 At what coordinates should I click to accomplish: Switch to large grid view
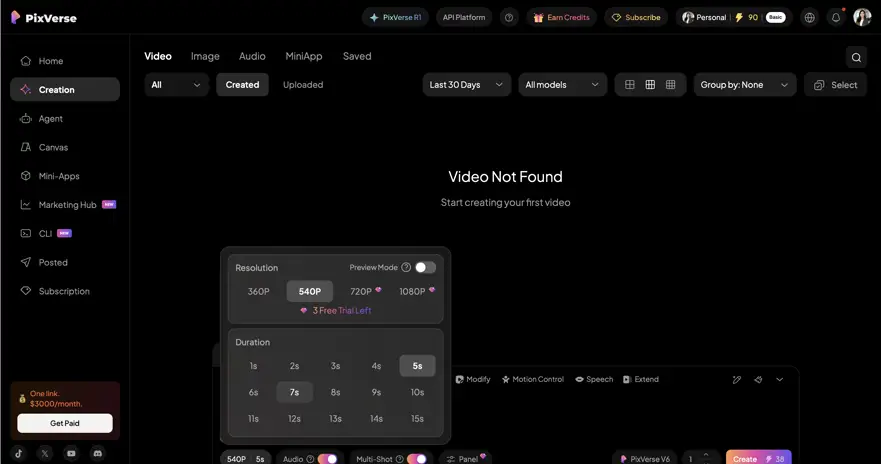(x=630, y=85)
